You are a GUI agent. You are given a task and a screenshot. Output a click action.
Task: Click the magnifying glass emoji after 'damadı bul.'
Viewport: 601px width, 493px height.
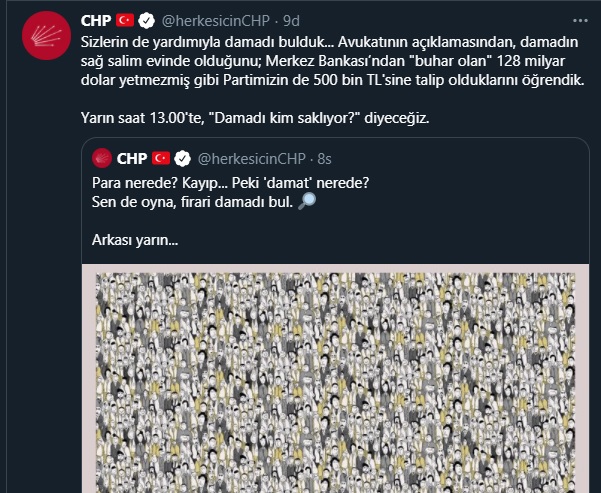(x=307, y=201)
